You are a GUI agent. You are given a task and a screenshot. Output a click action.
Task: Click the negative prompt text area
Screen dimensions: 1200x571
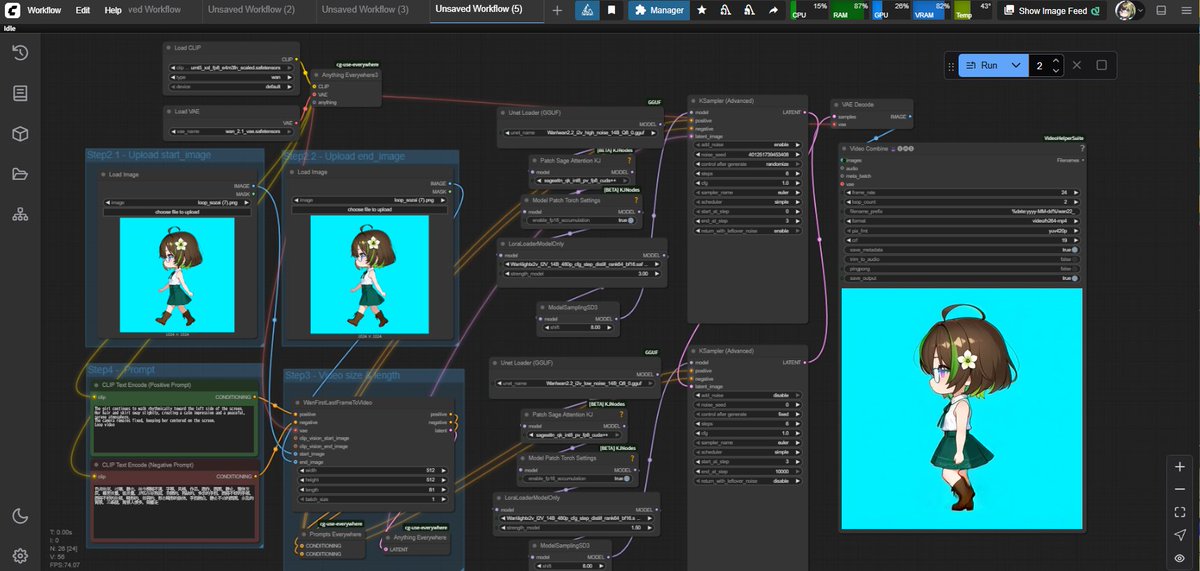pos(175,510)
